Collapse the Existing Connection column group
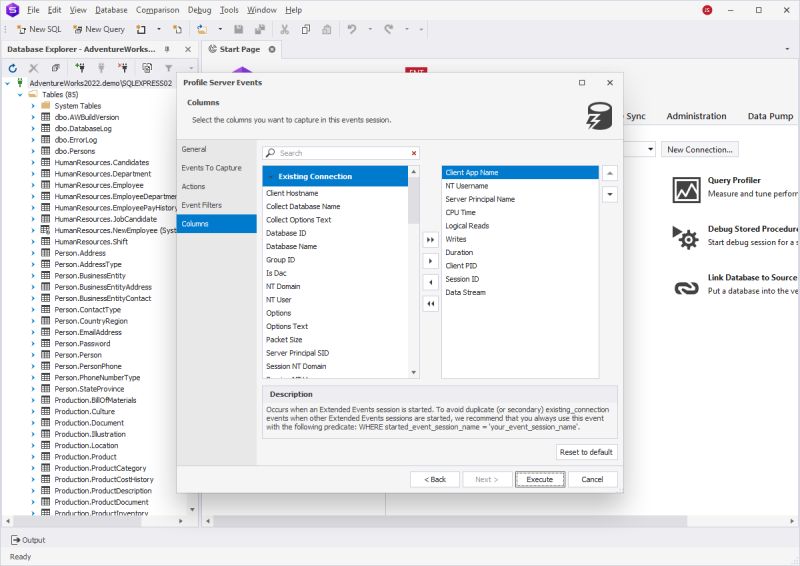The image size is (800, 566). tap(270, 177)
